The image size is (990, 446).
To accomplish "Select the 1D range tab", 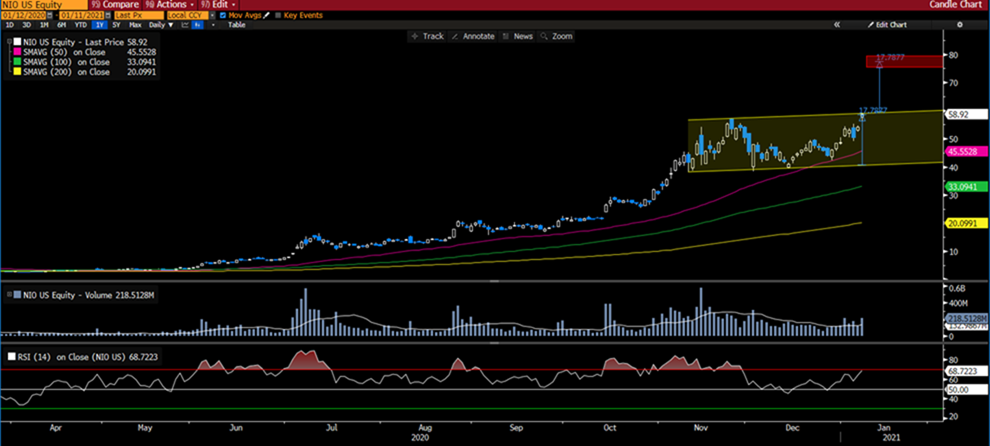I will (9, 25).
